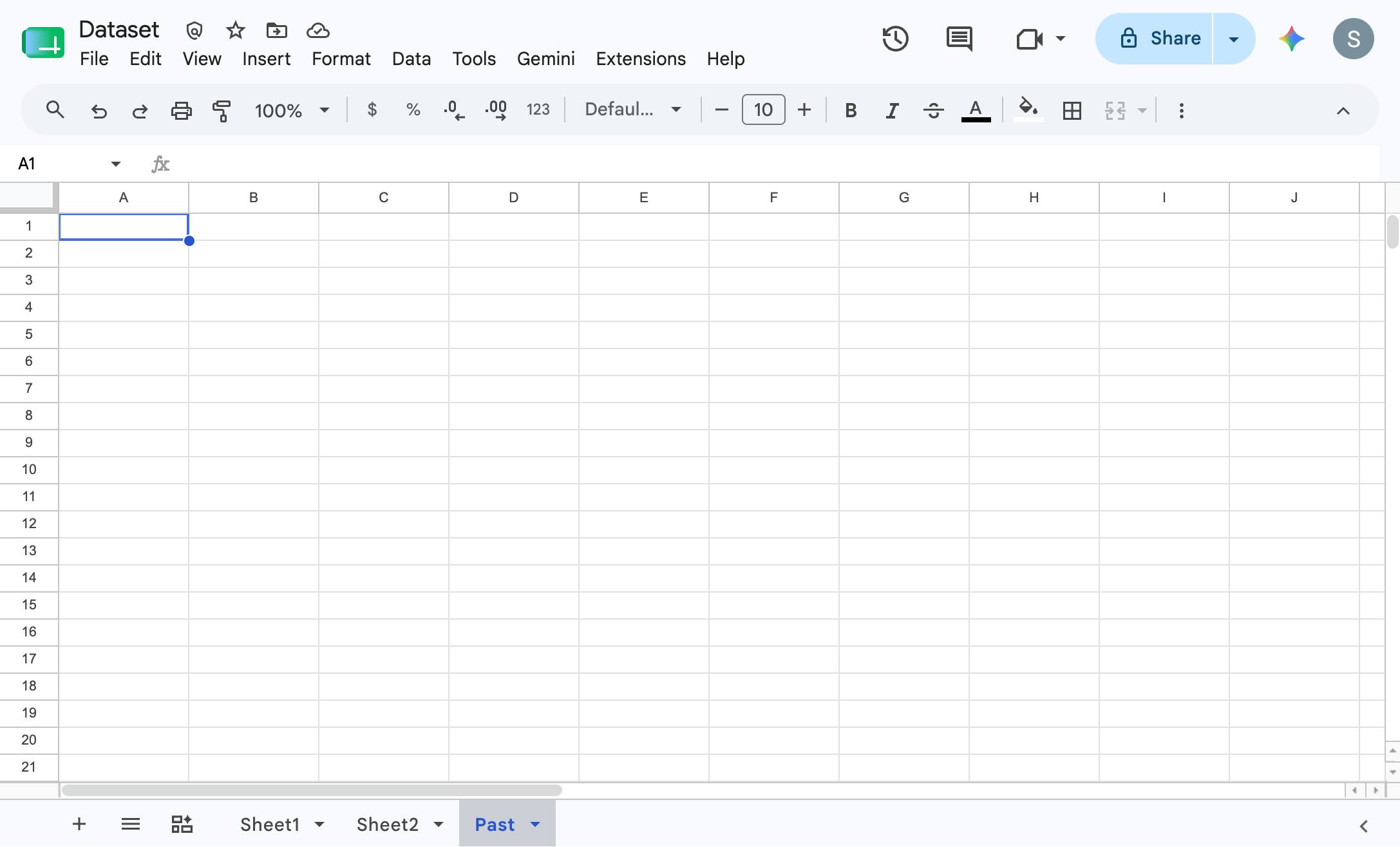This screenshot has width=1400, height=847.
Task: Open the account avatar S
Action: pyautogui.click(x=1353, y=39)
